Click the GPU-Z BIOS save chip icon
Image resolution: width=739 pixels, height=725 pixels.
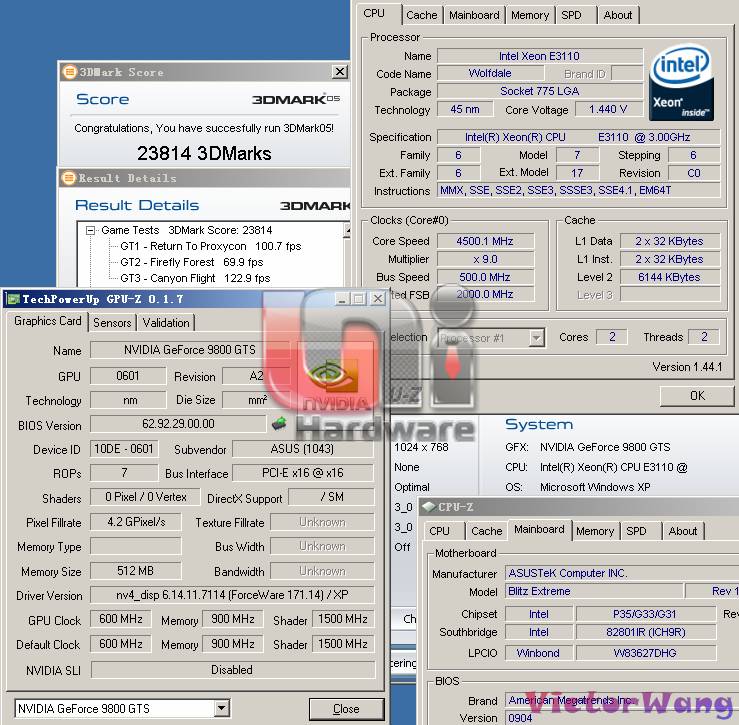(279, 423)
